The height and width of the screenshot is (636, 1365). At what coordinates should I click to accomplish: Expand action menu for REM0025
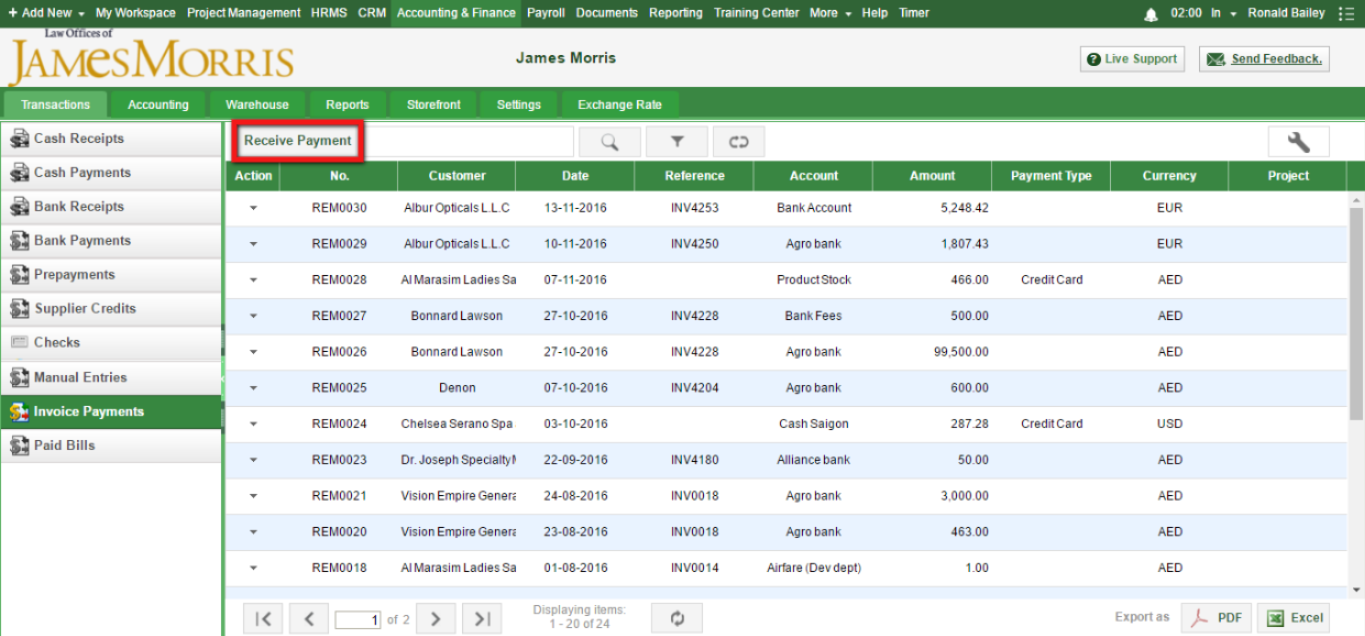point(253,388)
